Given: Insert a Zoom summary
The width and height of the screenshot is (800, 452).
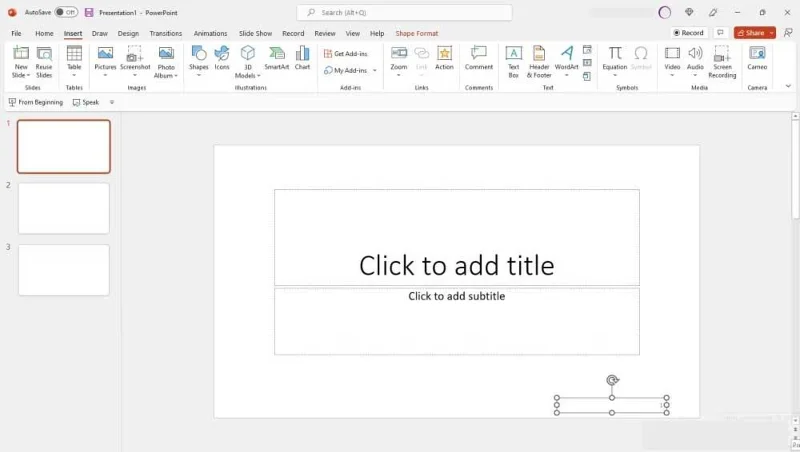Looking at the screenshot, I should click(x=398, y=61).
